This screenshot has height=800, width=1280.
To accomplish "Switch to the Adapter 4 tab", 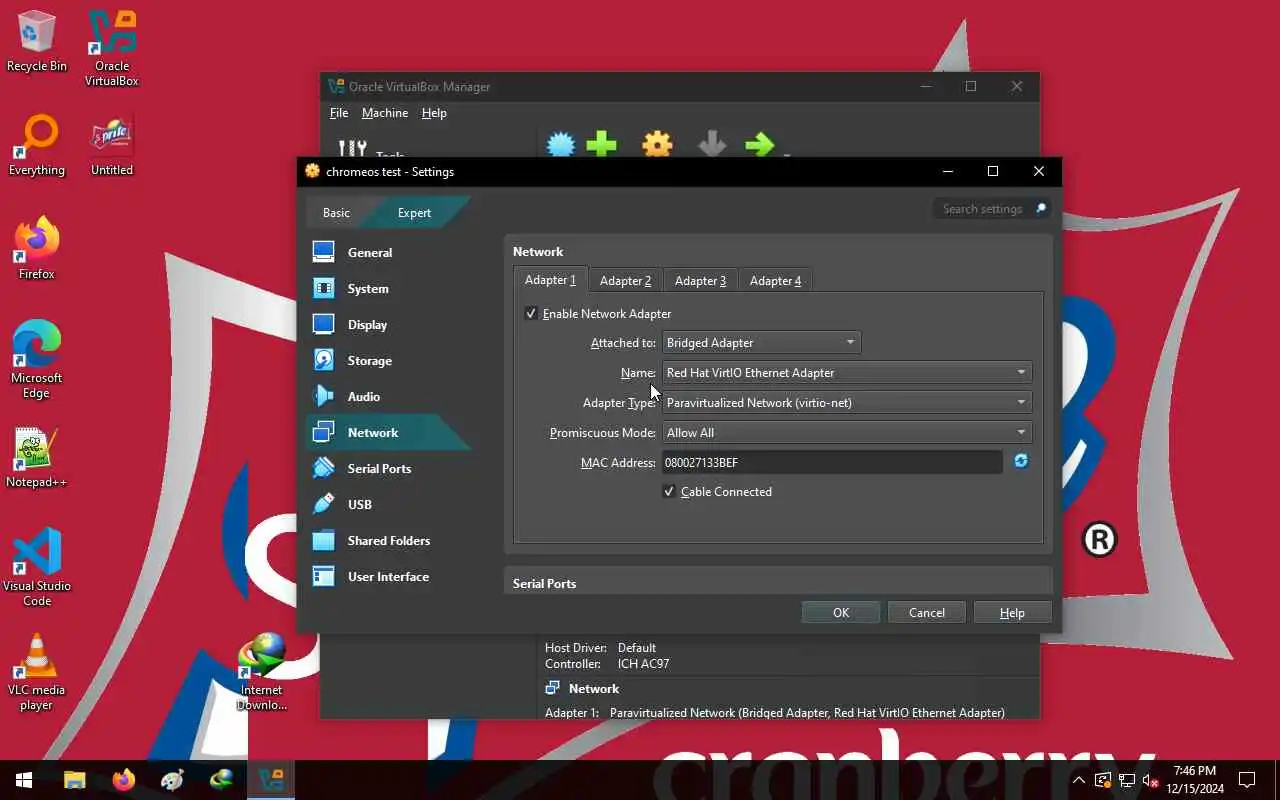I will click(x=775, y=281).
